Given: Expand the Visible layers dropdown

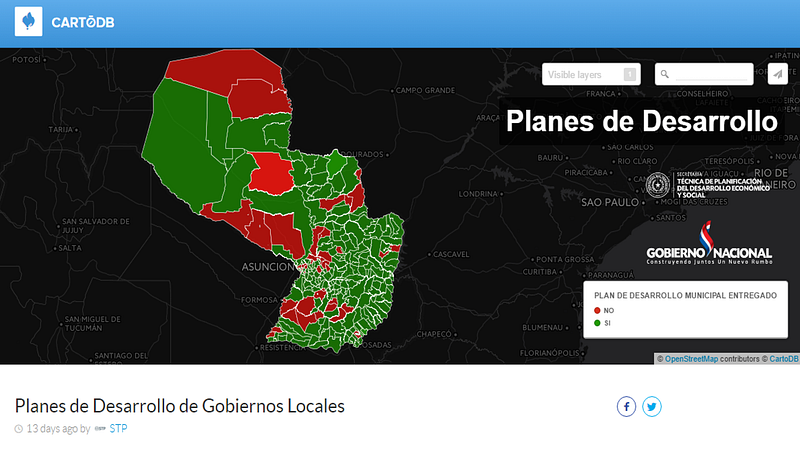Looking at the screenshot, I should [x=591, y=74].
